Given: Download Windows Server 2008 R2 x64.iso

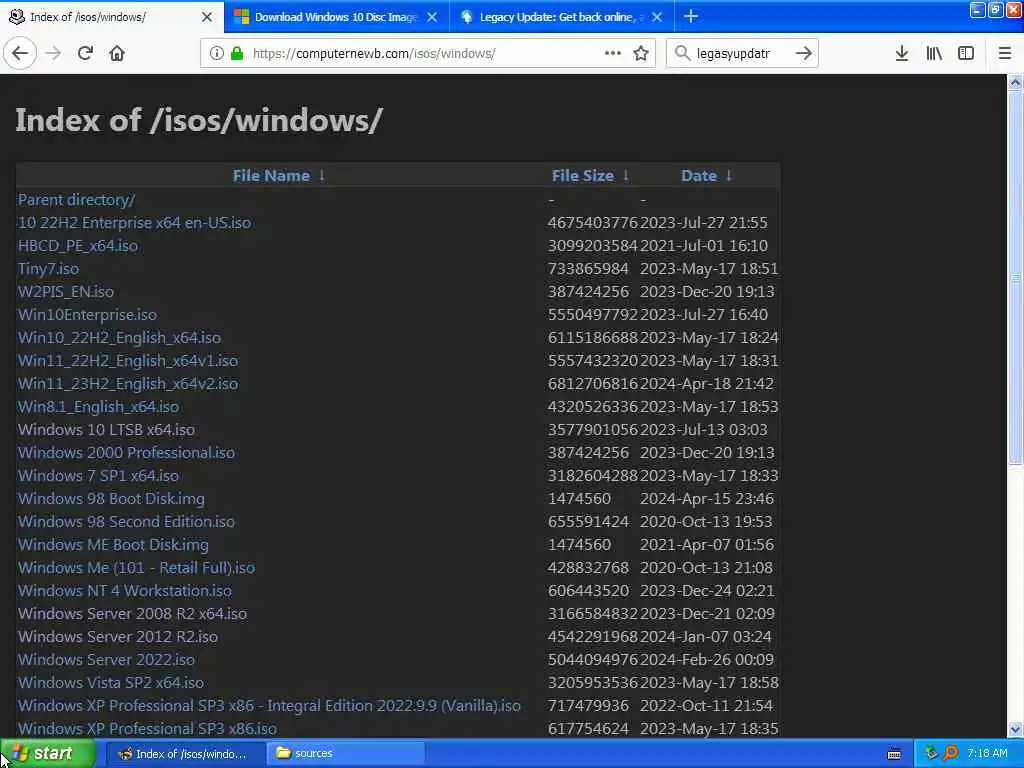Looking at the screenshot, I should click(133, 613).
